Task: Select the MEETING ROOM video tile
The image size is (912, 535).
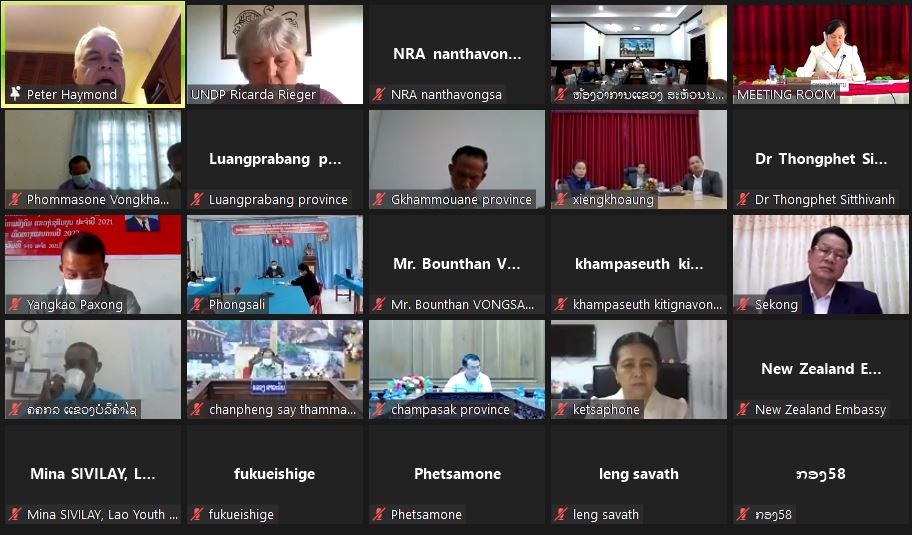Action: [821, 55]
